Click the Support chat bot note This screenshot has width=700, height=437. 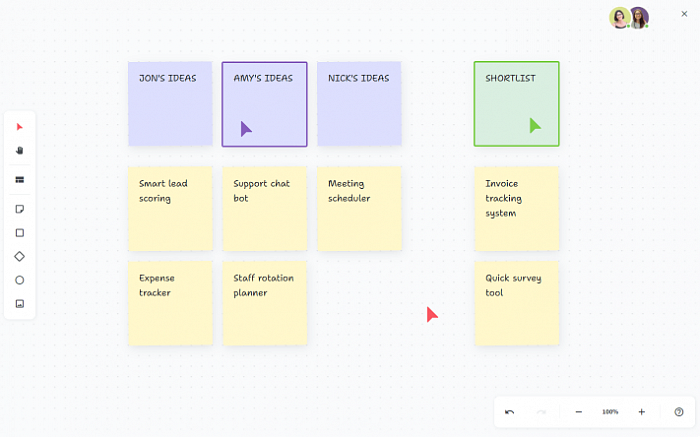[x=265, y=208]
